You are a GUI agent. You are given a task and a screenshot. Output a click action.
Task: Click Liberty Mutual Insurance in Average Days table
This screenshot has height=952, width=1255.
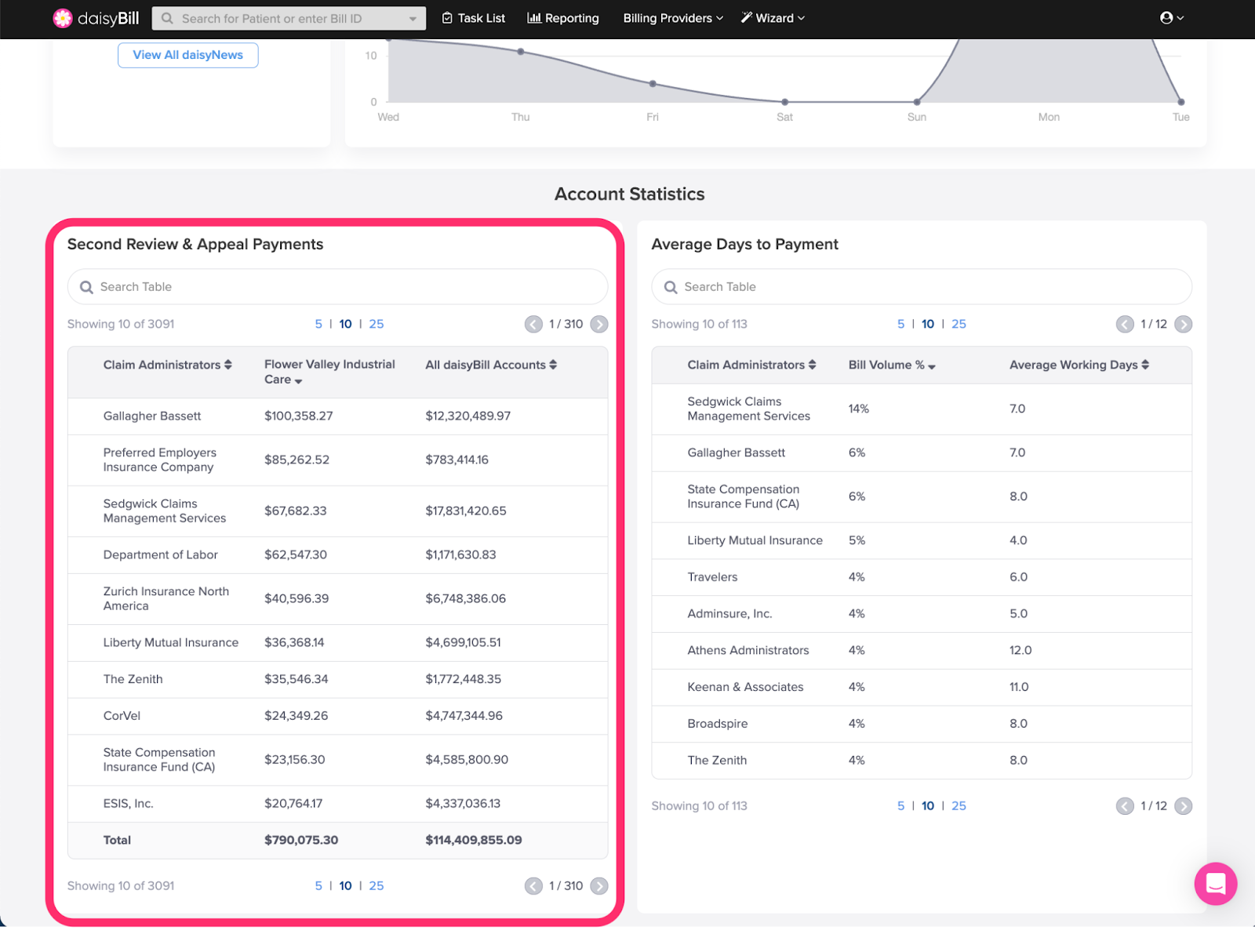pyautogui.click(x=755, y=541)
